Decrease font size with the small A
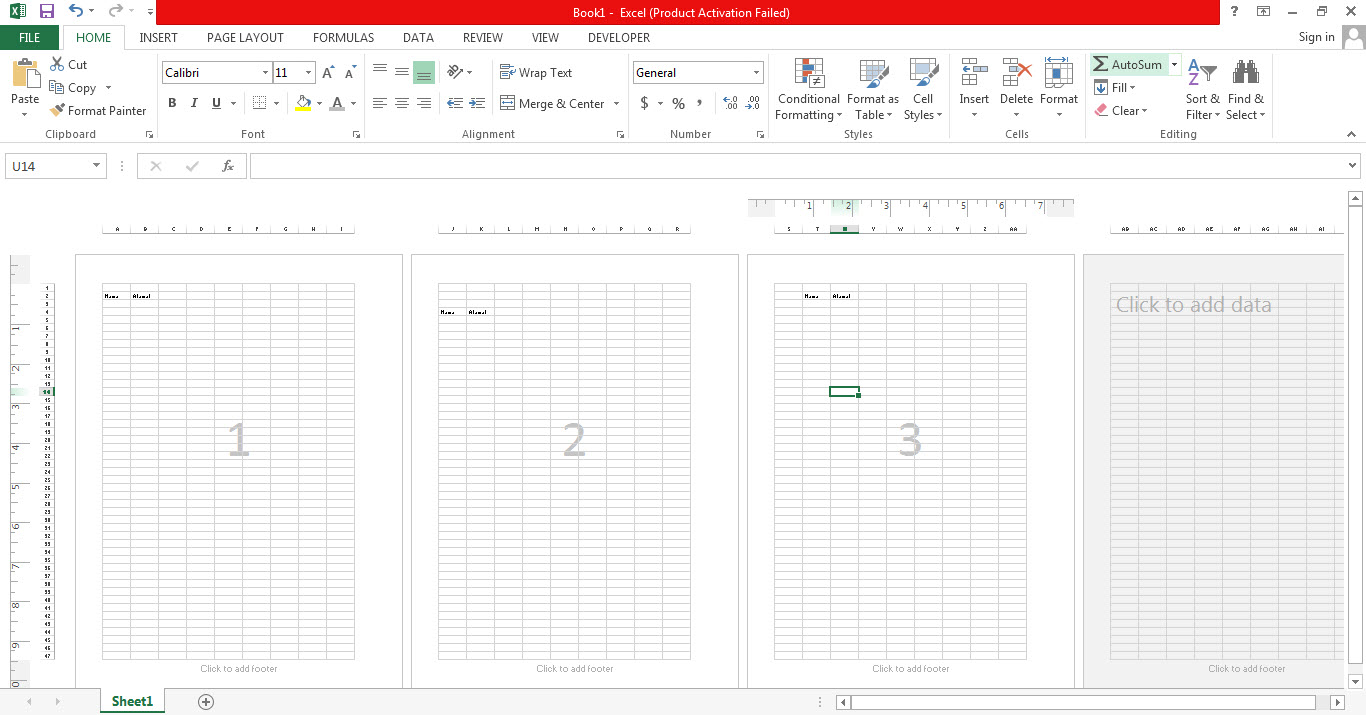The height and width of the screenshot is (715, 1366). coord(350,73)
